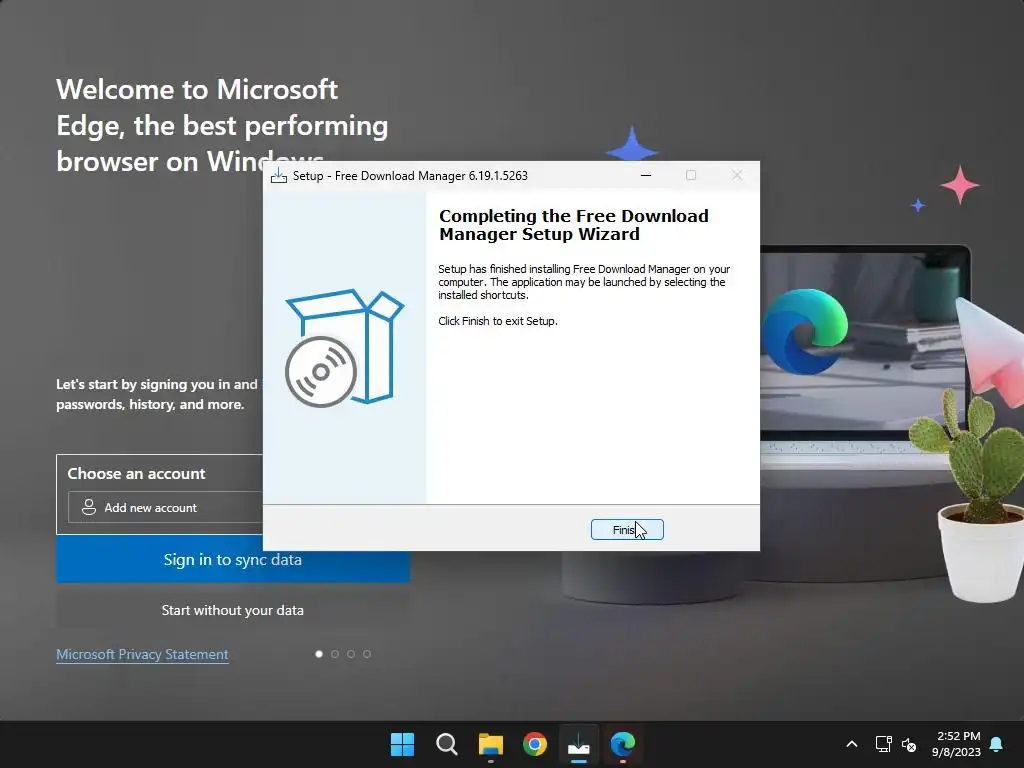Open the clock and calendar showing 2:52 PM
Image resolution: width=1024 pixels, height=768 pixels.
click(x=957, y=744)
